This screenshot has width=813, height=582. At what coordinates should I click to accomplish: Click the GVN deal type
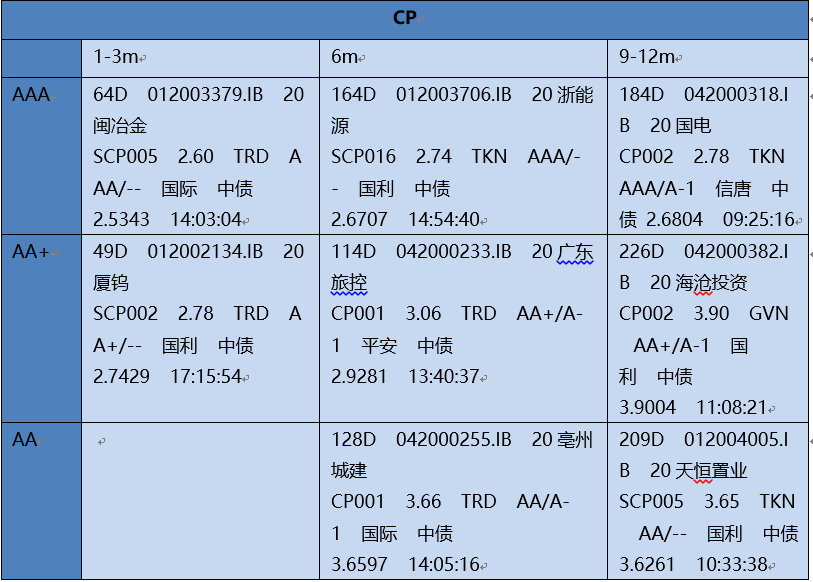point(769,313)
